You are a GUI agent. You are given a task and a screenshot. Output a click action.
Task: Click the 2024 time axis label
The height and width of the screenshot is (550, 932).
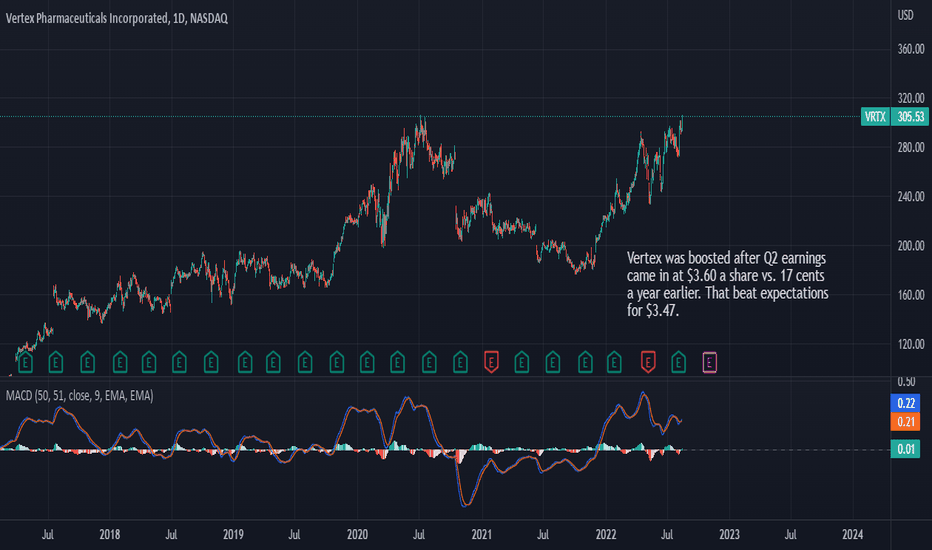tap(852, 535)
